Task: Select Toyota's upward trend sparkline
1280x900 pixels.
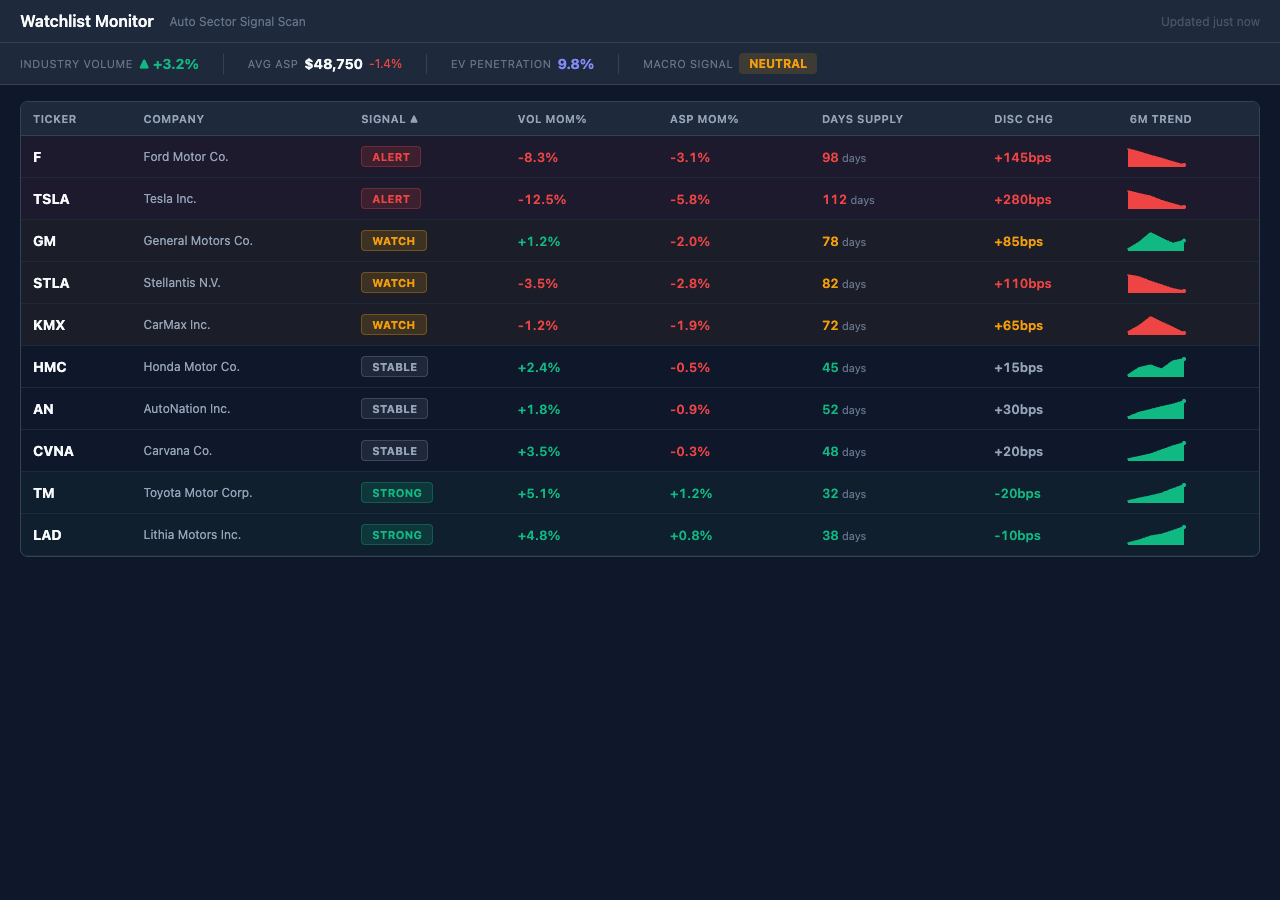Action: [x=1157, y=493]
